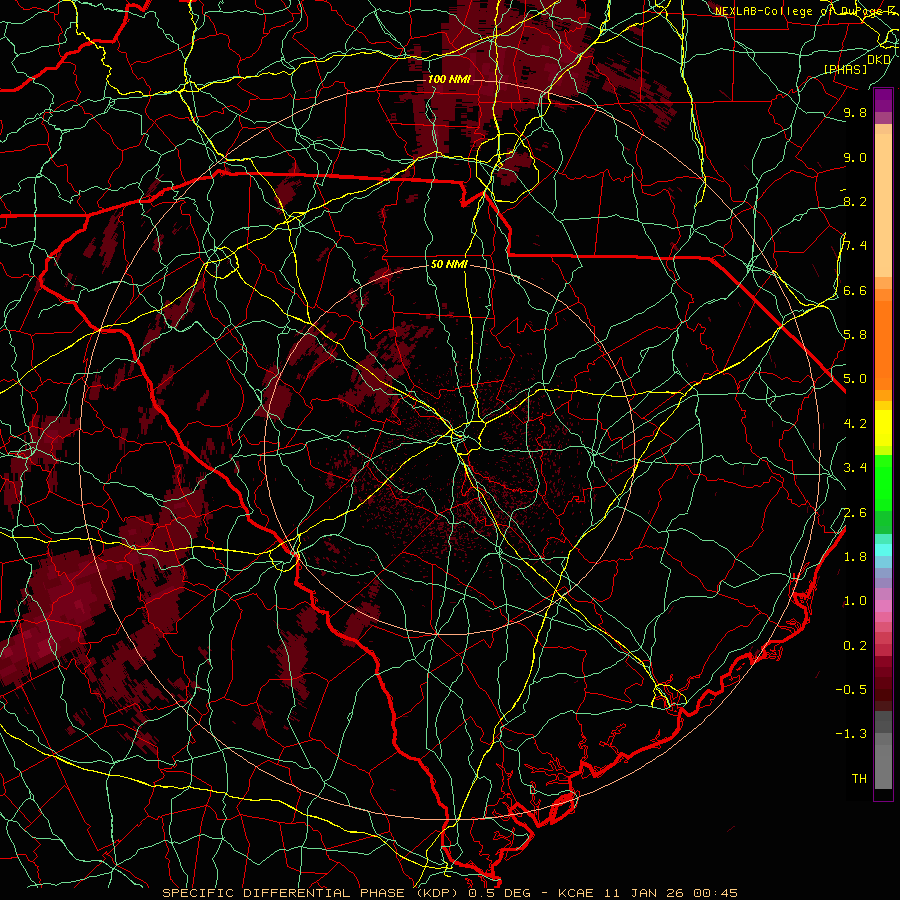Click the 7.4 value on the color scale
Image resolution: width=900 pixels, height=900 pixels.
coord(855,246)
